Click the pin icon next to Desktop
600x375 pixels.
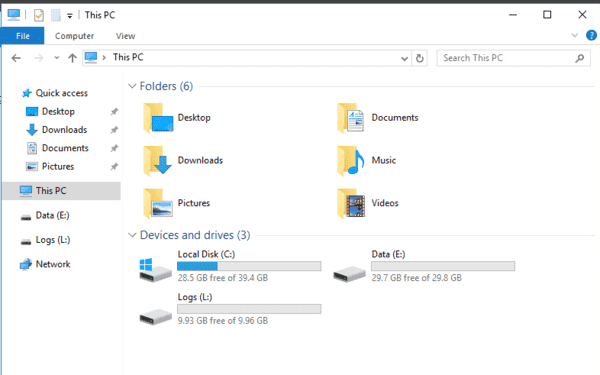114,112
